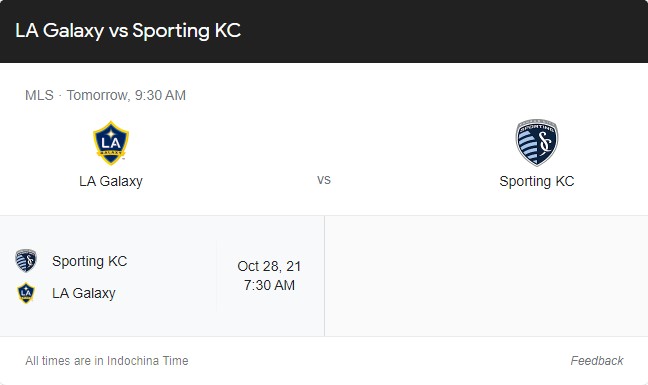
Task: Select the Sporting KC team name under shield
Action: [x=537, y=181]
